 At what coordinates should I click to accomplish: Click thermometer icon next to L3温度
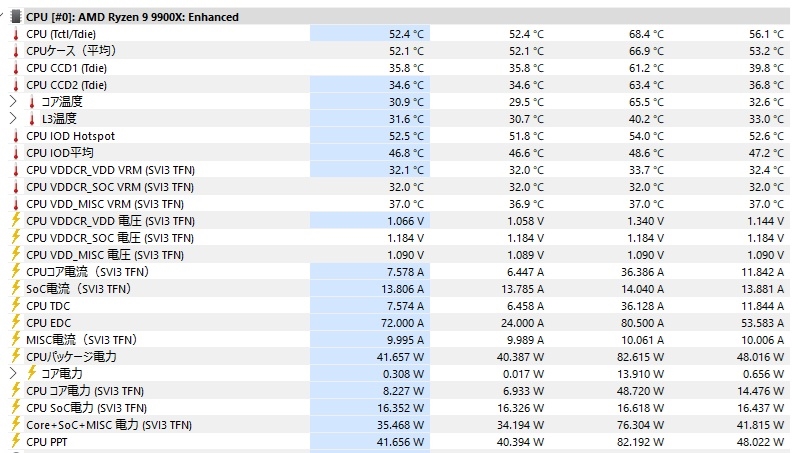click(31, 119)
